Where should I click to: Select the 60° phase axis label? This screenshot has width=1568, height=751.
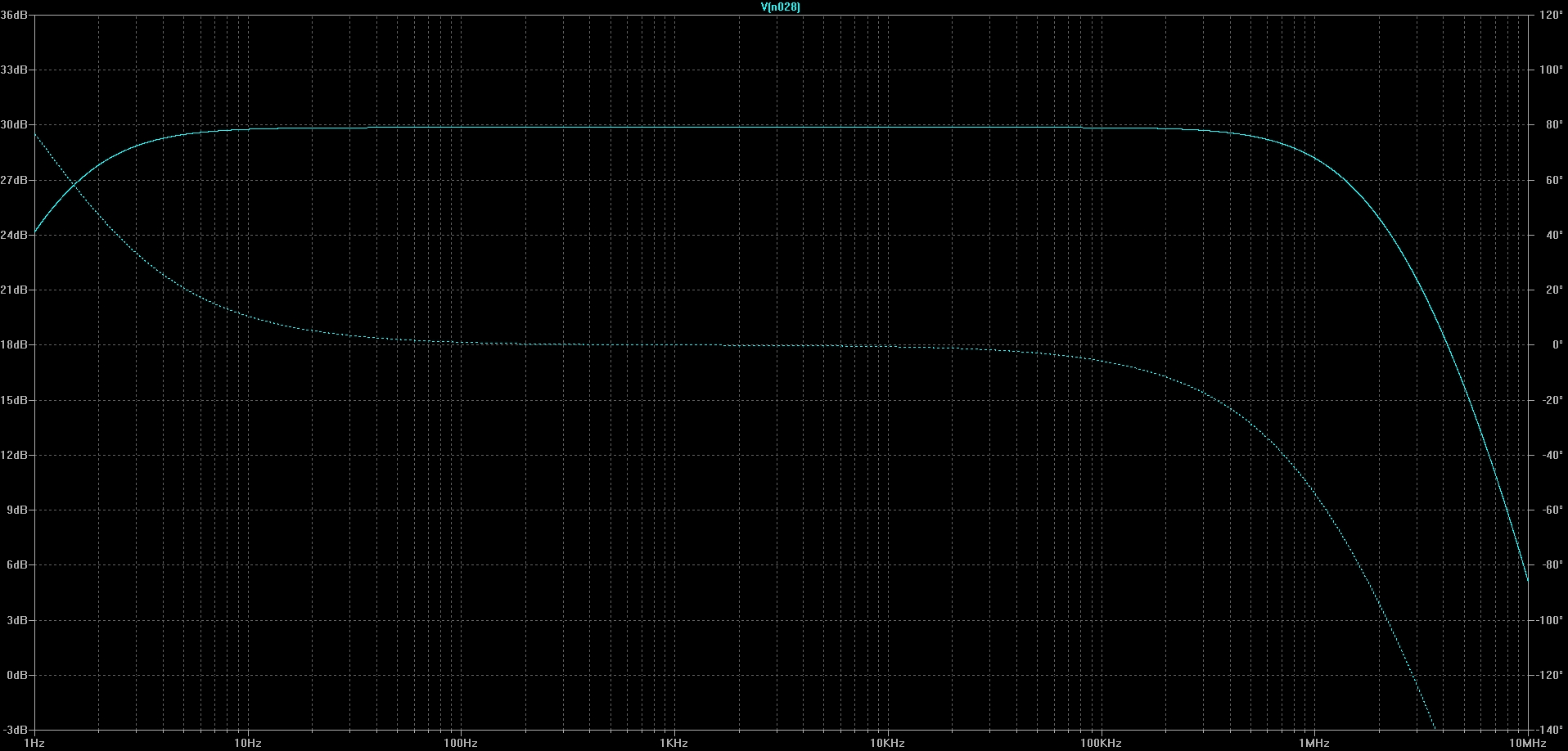click(x=1554, y=180)
